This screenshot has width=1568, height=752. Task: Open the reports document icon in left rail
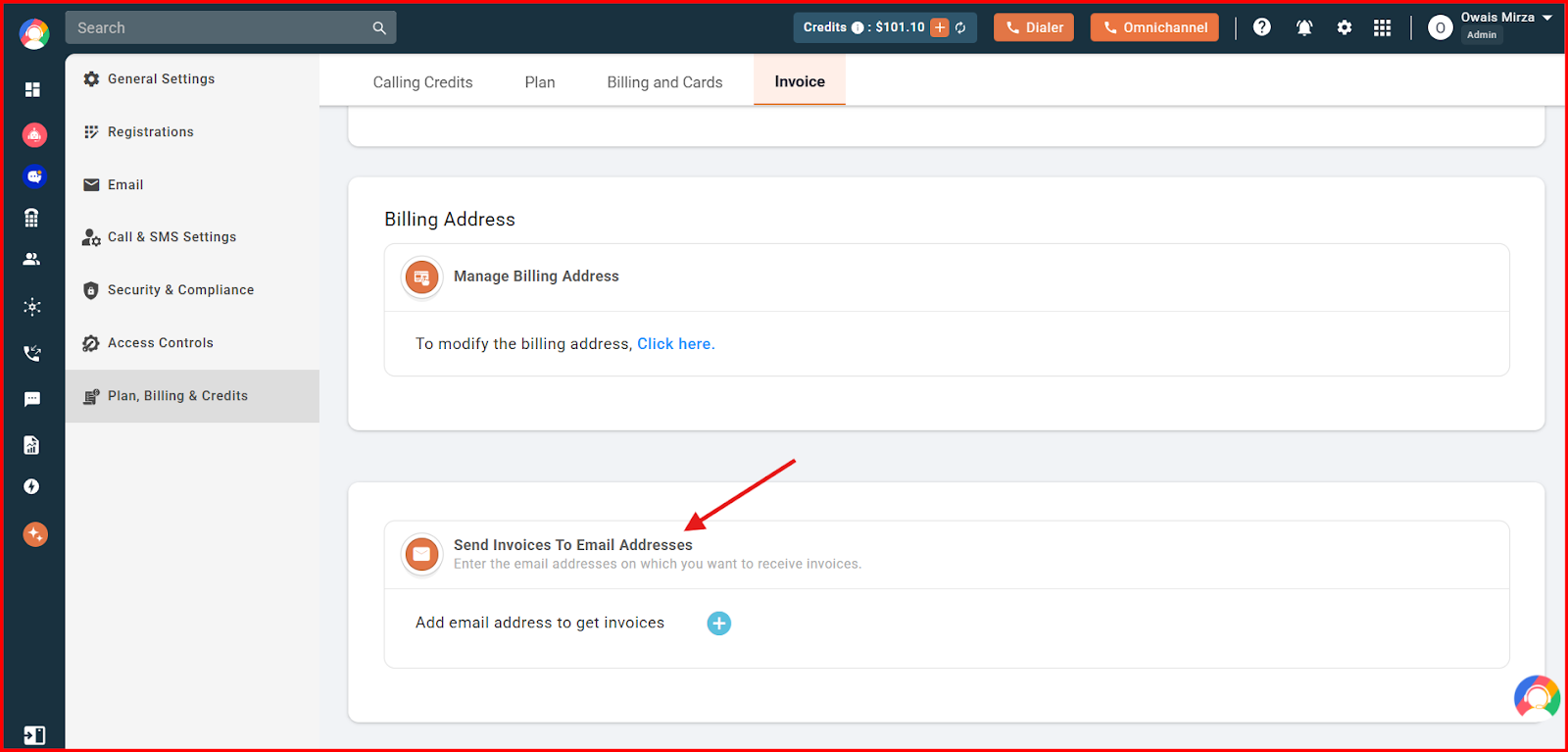(31, 445)
